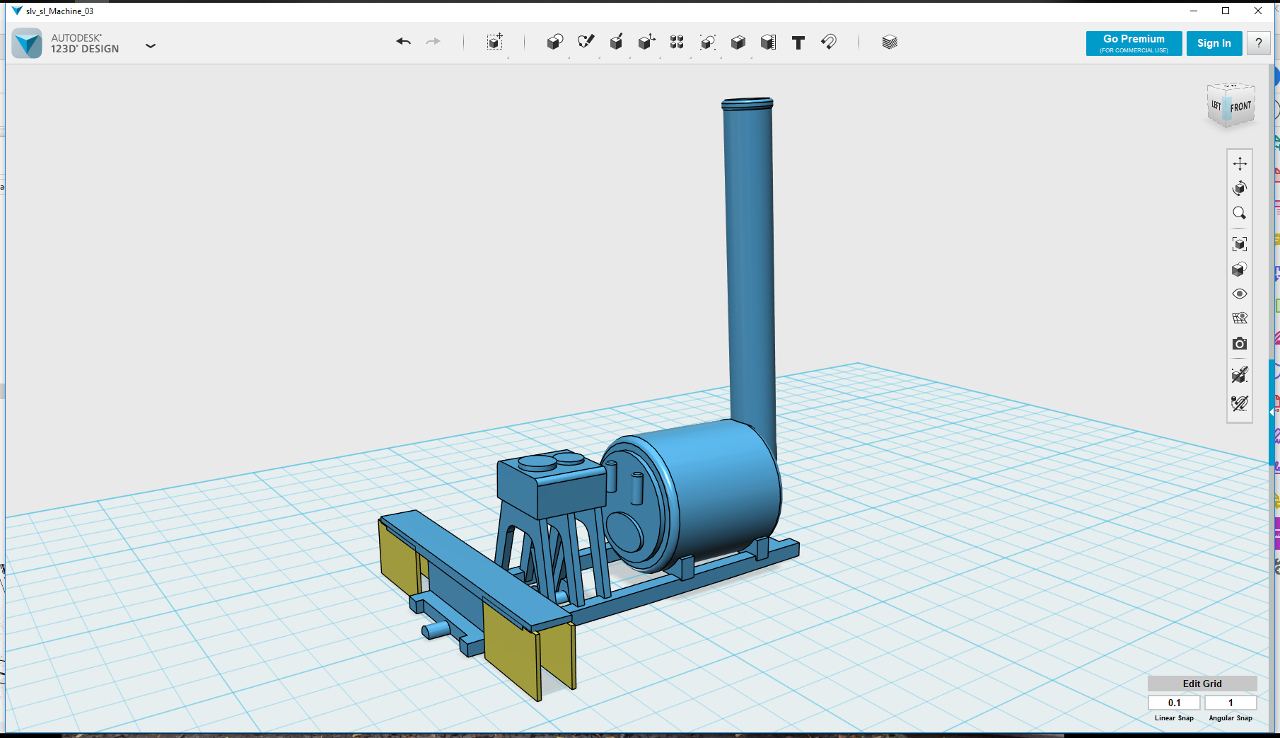
Task: Select the LEFT face of the view cube
Action: 1216,104
